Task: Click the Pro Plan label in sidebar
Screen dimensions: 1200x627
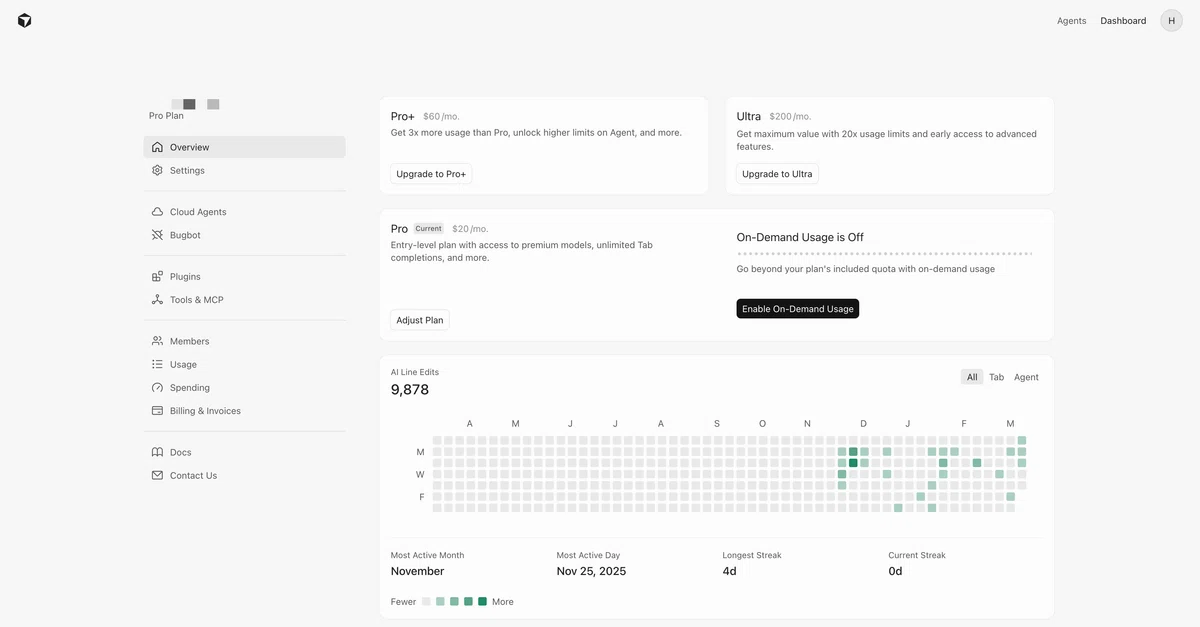Action: pos(166,116)
